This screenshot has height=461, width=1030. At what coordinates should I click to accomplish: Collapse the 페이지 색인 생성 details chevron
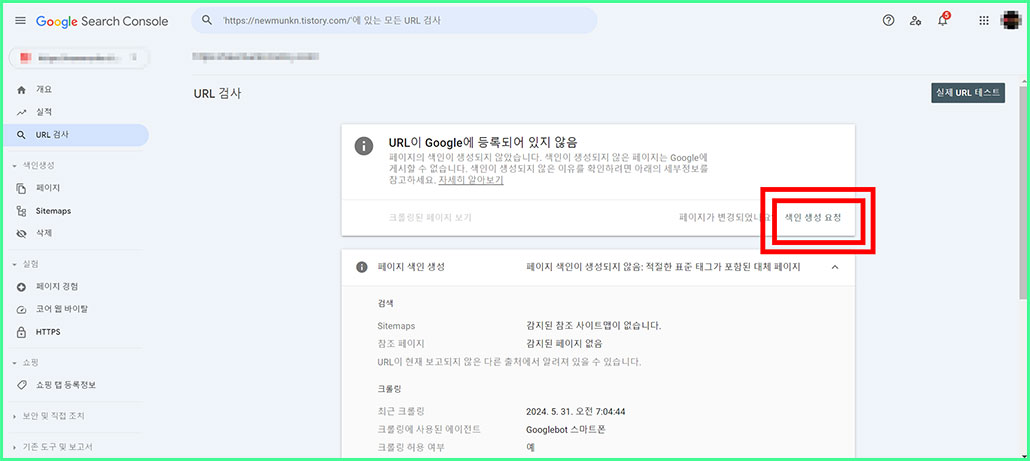tap(835, 267)
